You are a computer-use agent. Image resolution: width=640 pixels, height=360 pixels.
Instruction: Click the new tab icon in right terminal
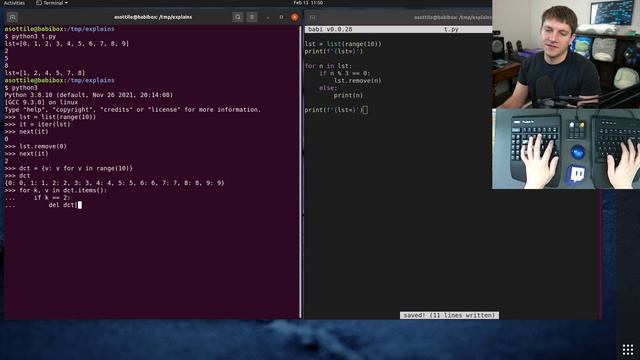[313, 17]
